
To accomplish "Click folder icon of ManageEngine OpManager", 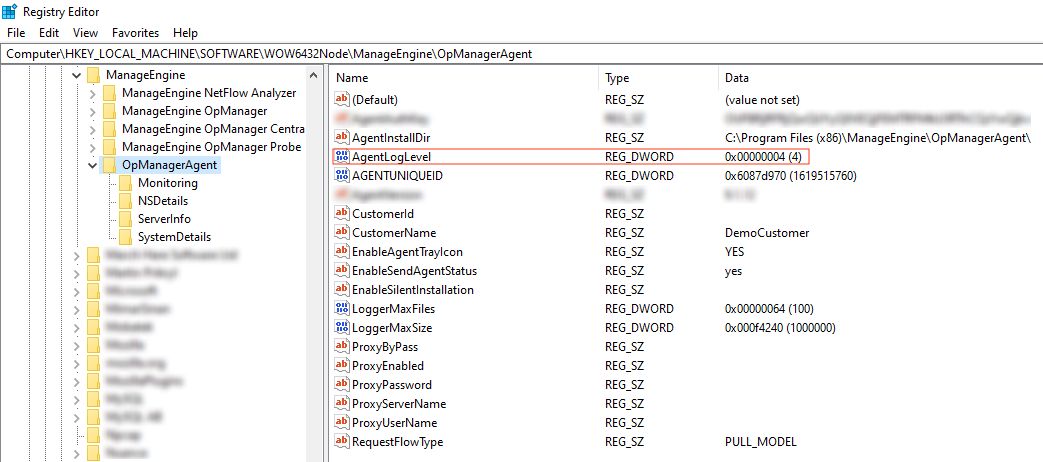I will [110, 111].
